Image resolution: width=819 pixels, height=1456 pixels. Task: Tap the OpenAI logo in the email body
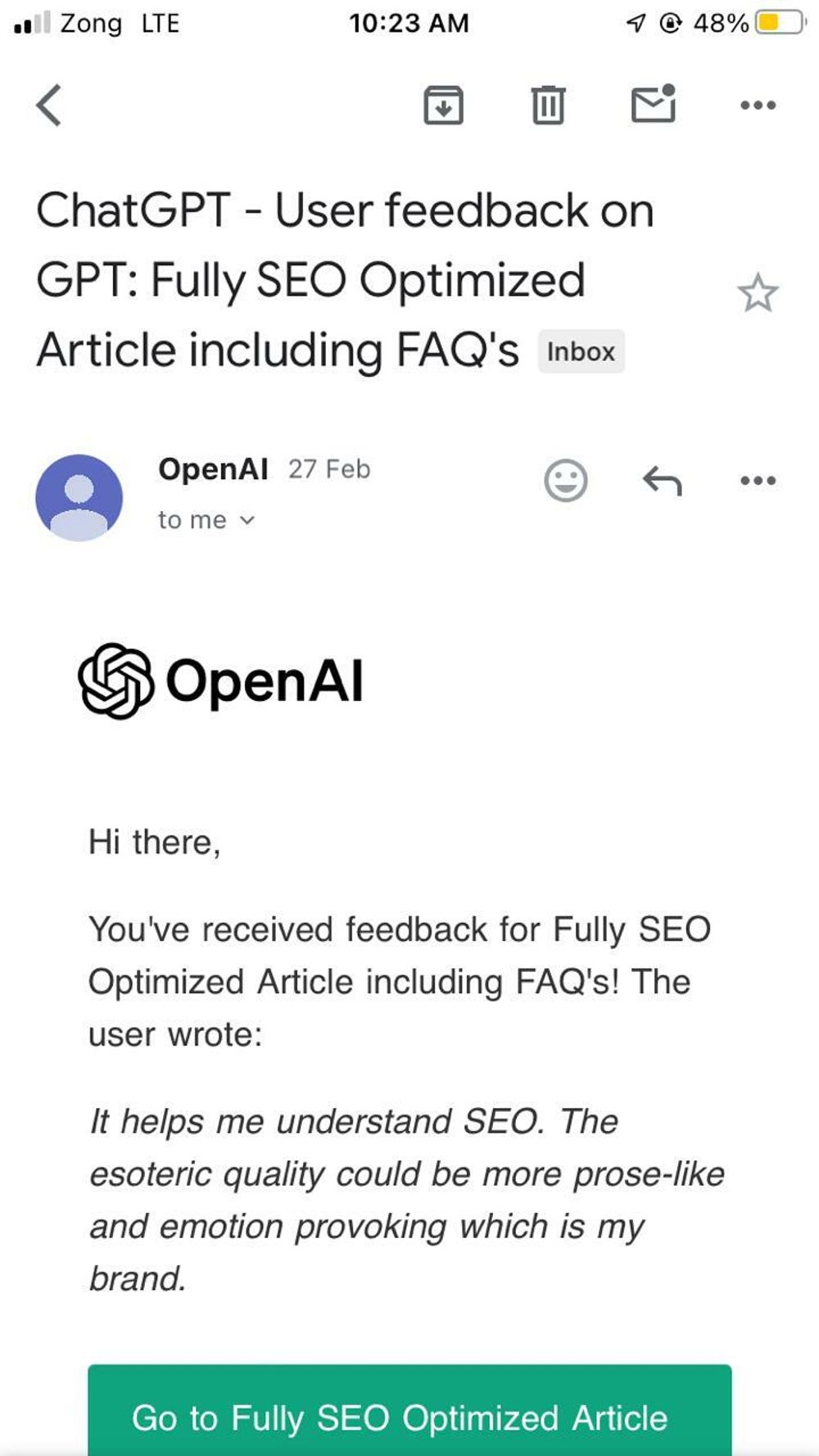click(x=221, y=681)
